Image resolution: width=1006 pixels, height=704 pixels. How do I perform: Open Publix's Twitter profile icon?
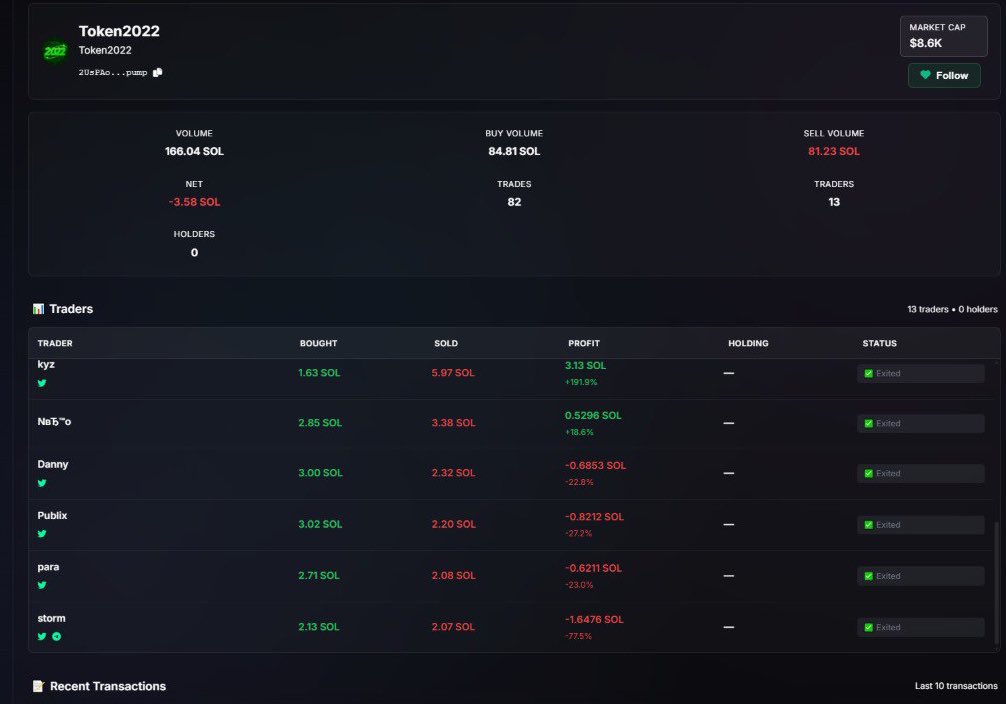click(42, 534)
